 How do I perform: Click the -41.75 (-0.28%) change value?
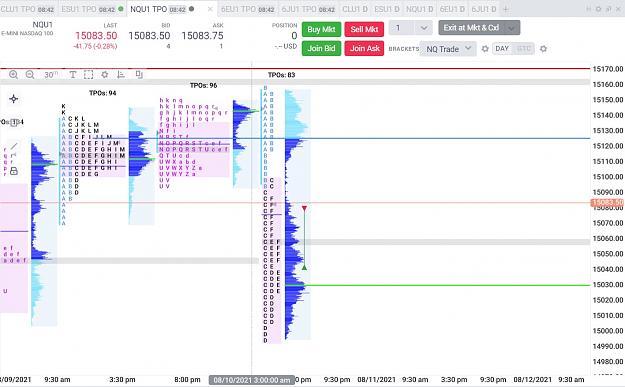coord(95,46)
